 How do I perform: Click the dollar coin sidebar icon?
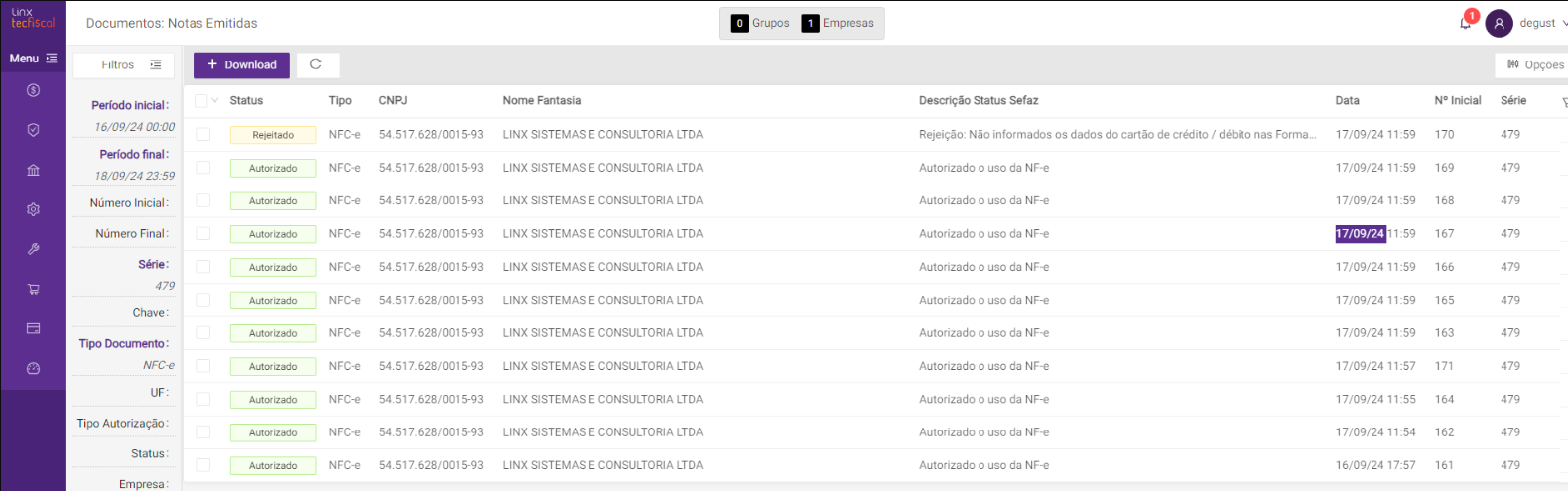33,90
